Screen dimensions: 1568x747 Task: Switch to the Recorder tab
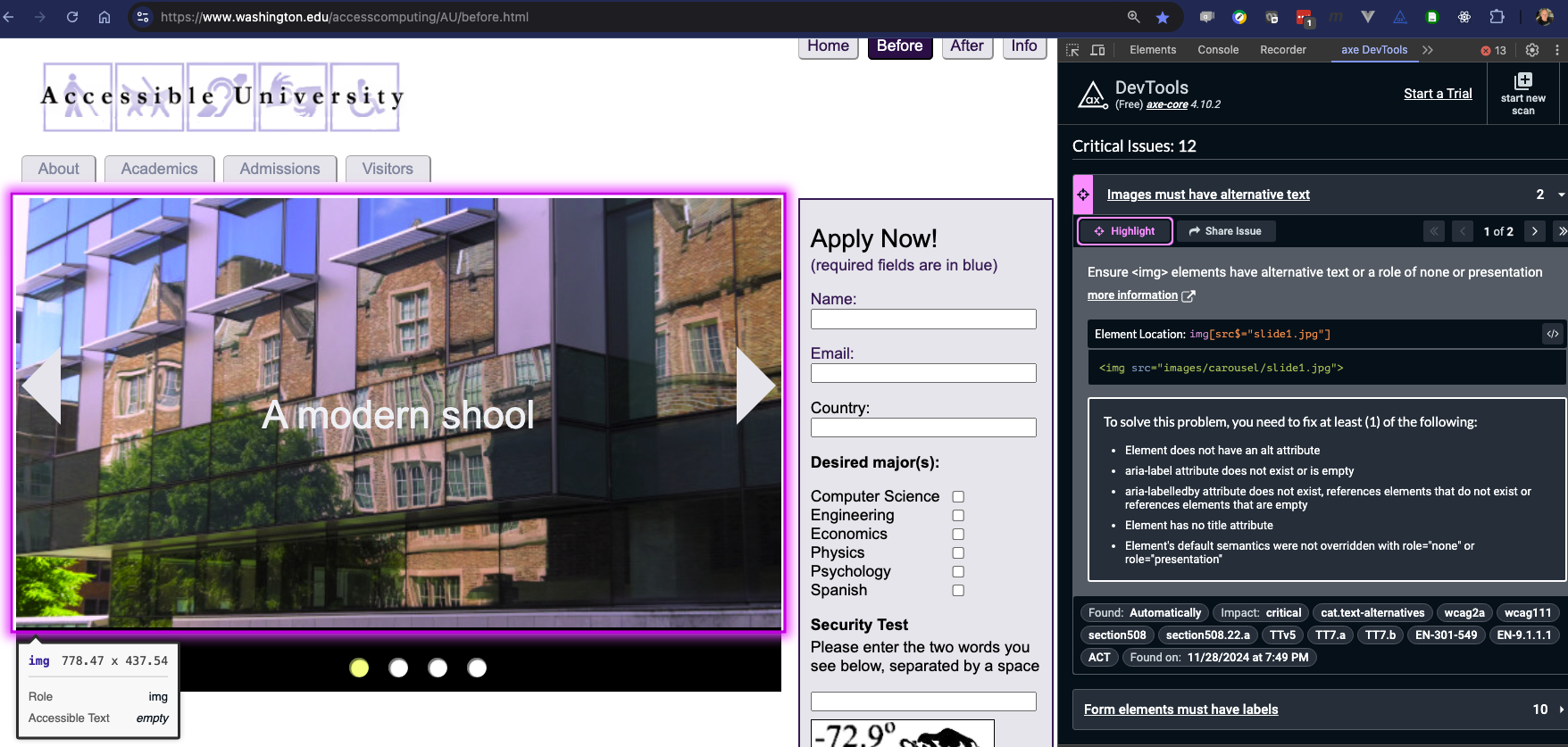tap(1283, 50)
